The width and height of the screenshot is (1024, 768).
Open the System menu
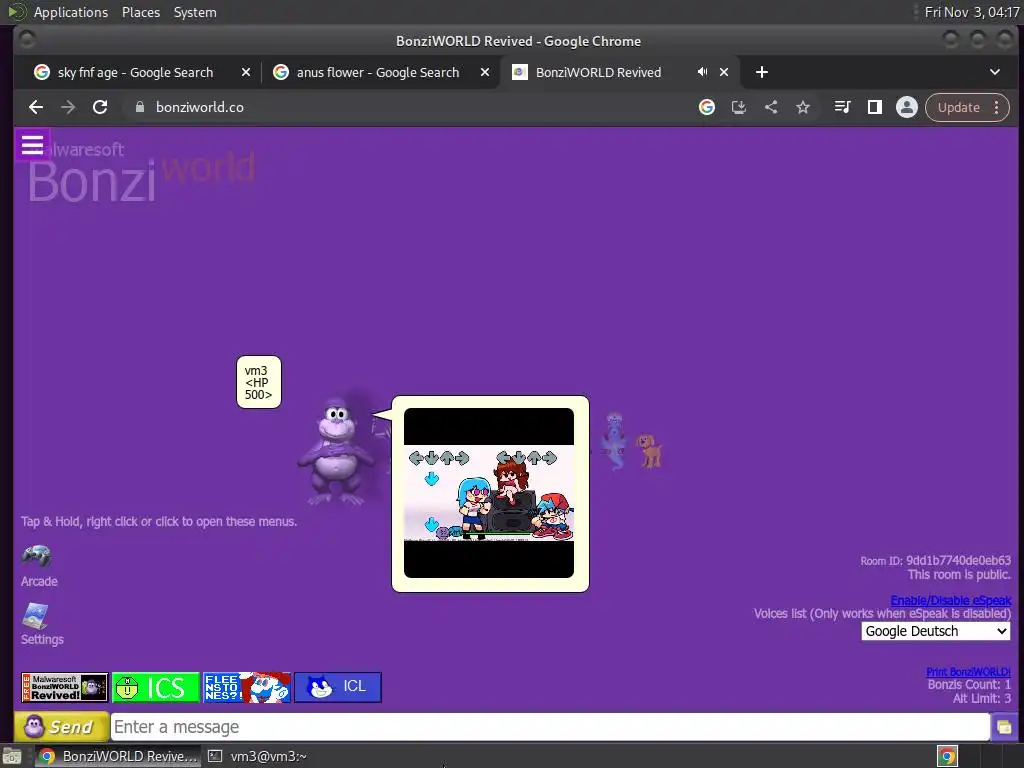(195, 12)
